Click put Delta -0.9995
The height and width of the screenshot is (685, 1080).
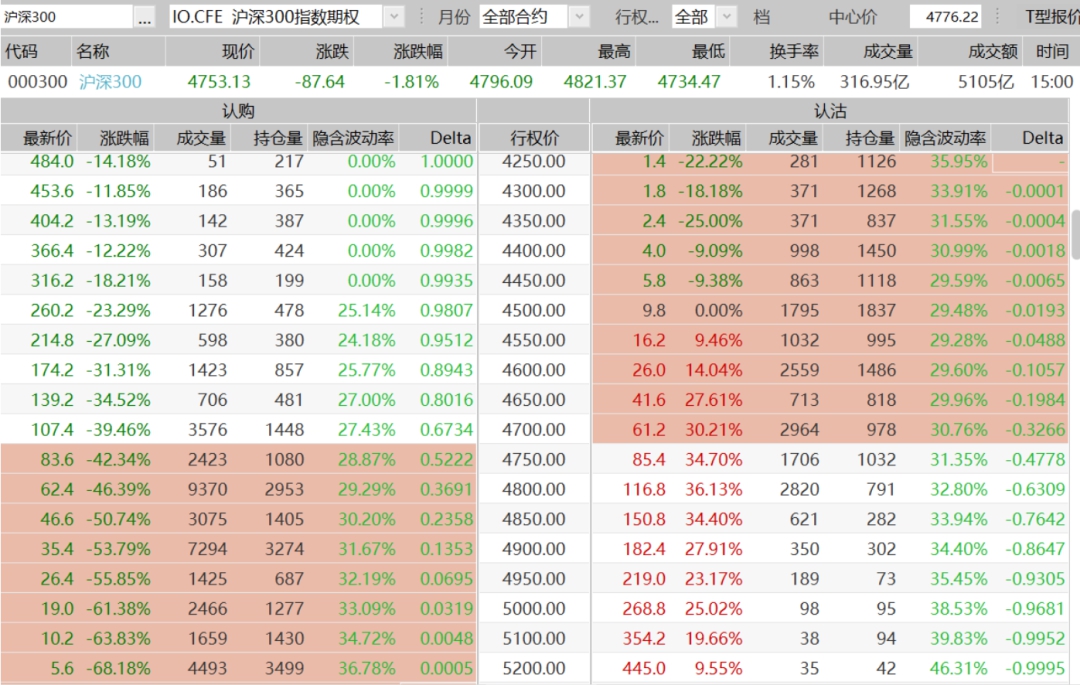[x=1035, y=668]
